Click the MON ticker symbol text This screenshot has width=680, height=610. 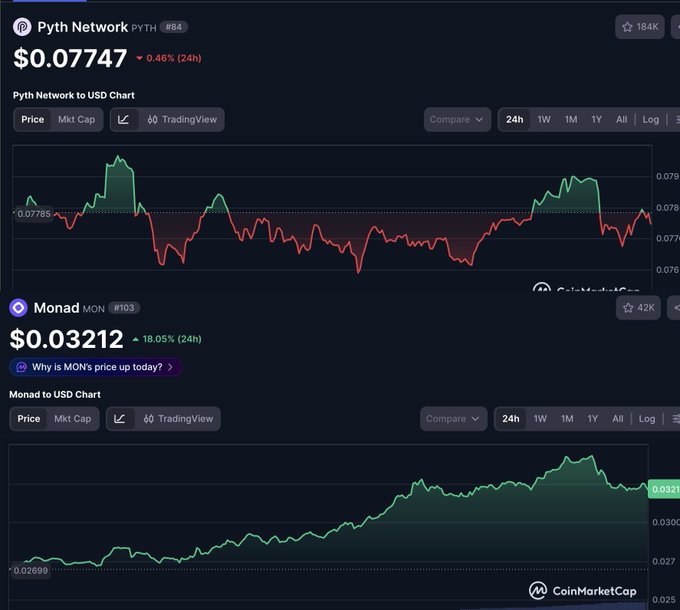(94, 309)
